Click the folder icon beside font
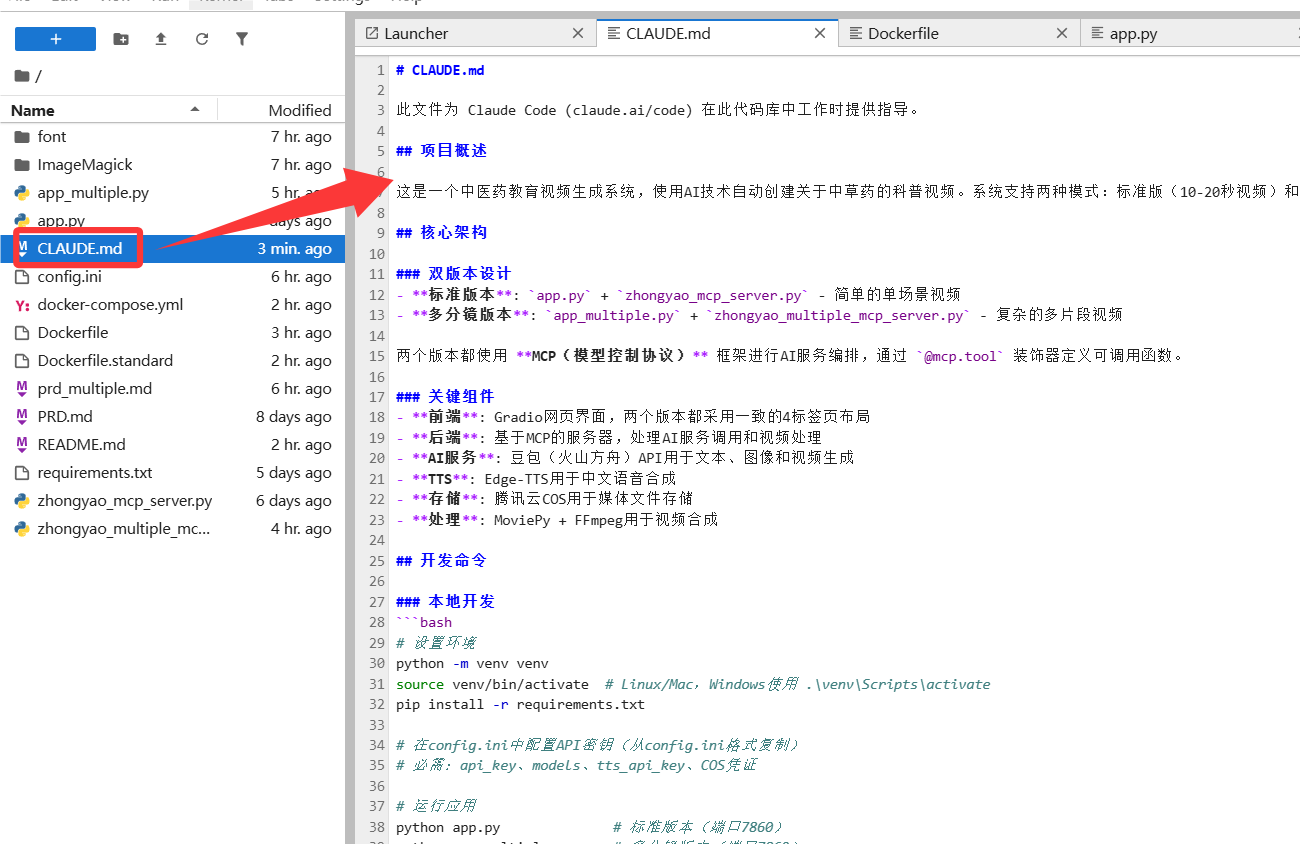Screen dimensions: 1300x844 coord(22,136)
